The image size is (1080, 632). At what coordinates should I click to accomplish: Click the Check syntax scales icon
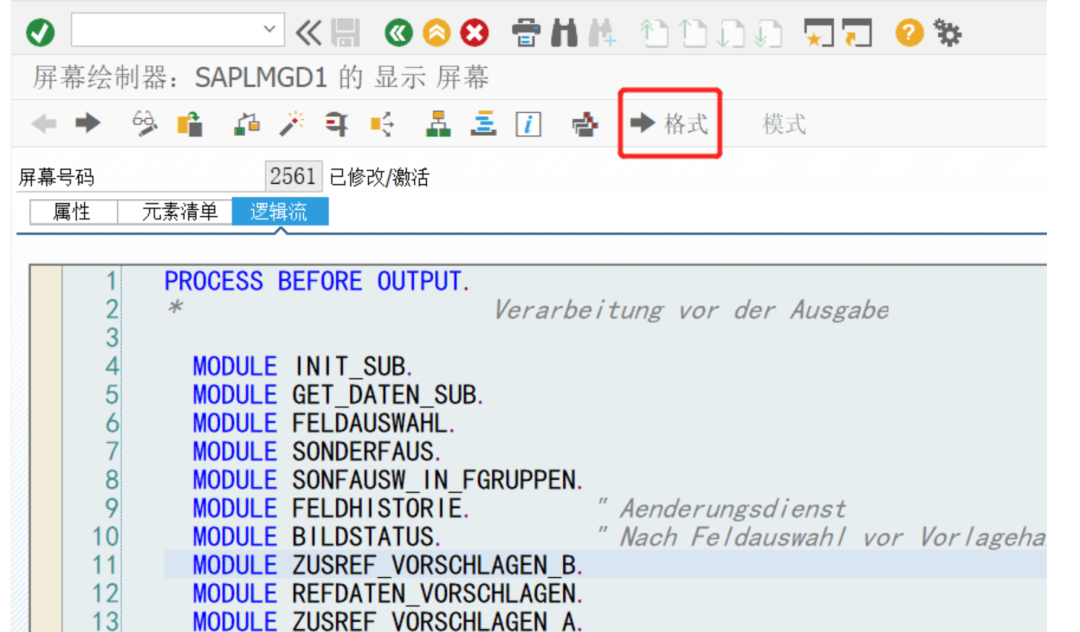click(247, 124)
